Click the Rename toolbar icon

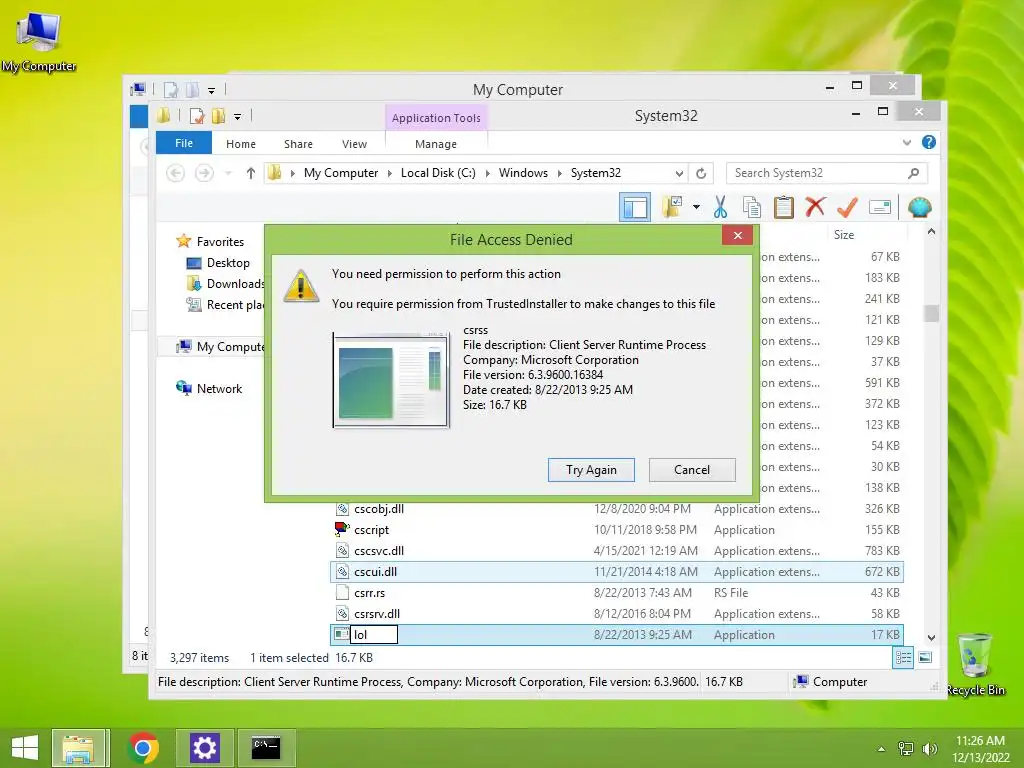point(880,208)
